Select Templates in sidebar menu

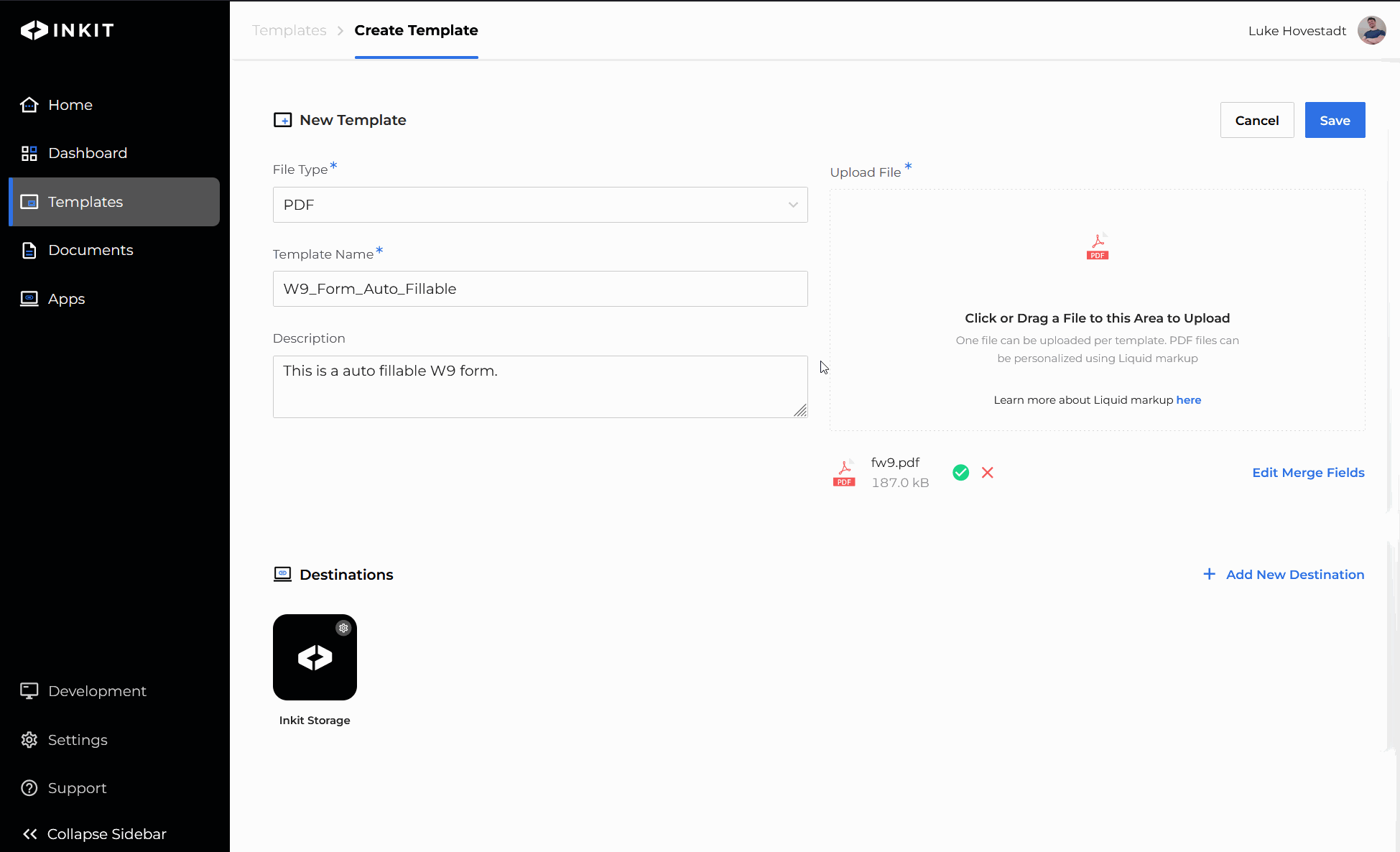pos(85,202)
